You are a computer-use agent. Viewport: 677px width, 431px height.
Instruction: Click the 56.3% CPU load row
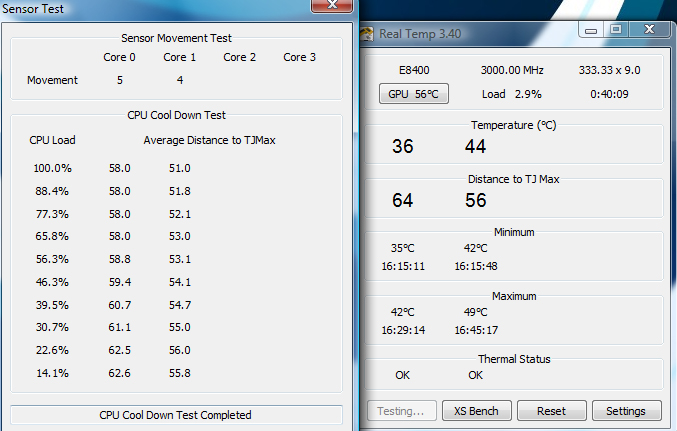pyautogui.click(x=52, y=259)
